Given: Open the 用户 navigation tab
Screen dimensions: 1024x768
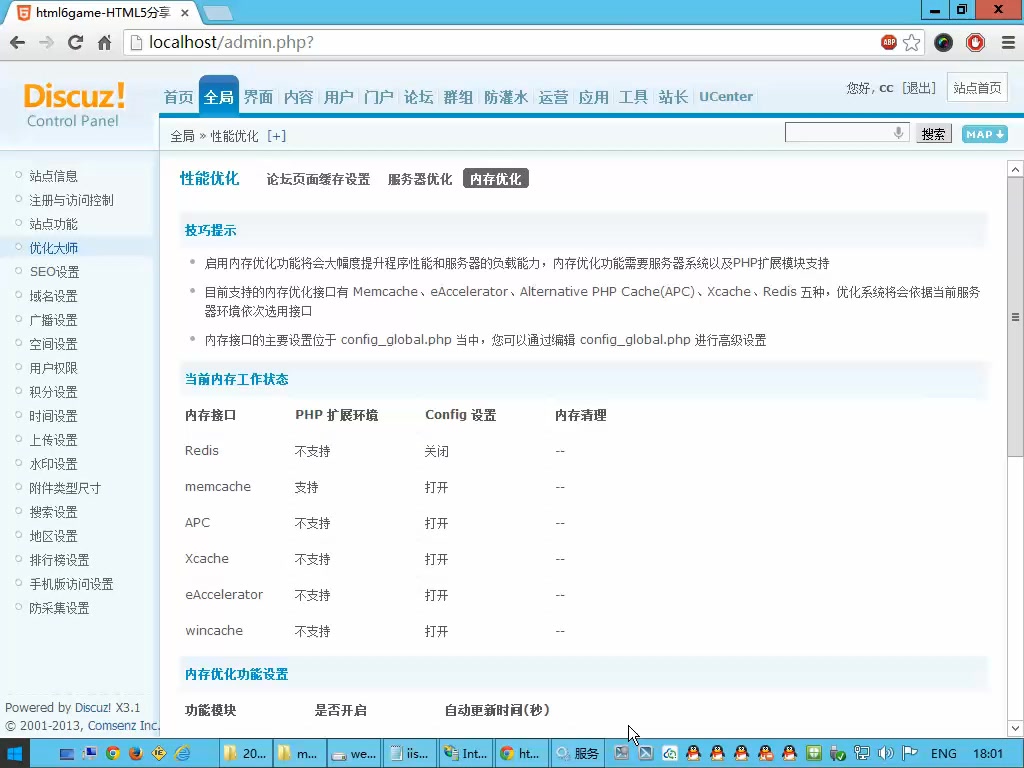Looking at the screenshot, I should pos(338,97).
